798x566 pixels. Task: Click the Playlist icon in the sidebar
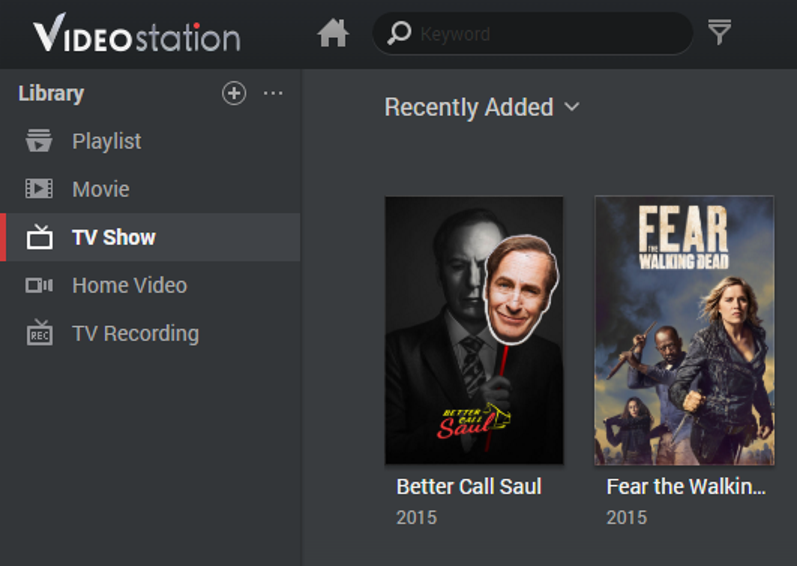tap(39, 141)
